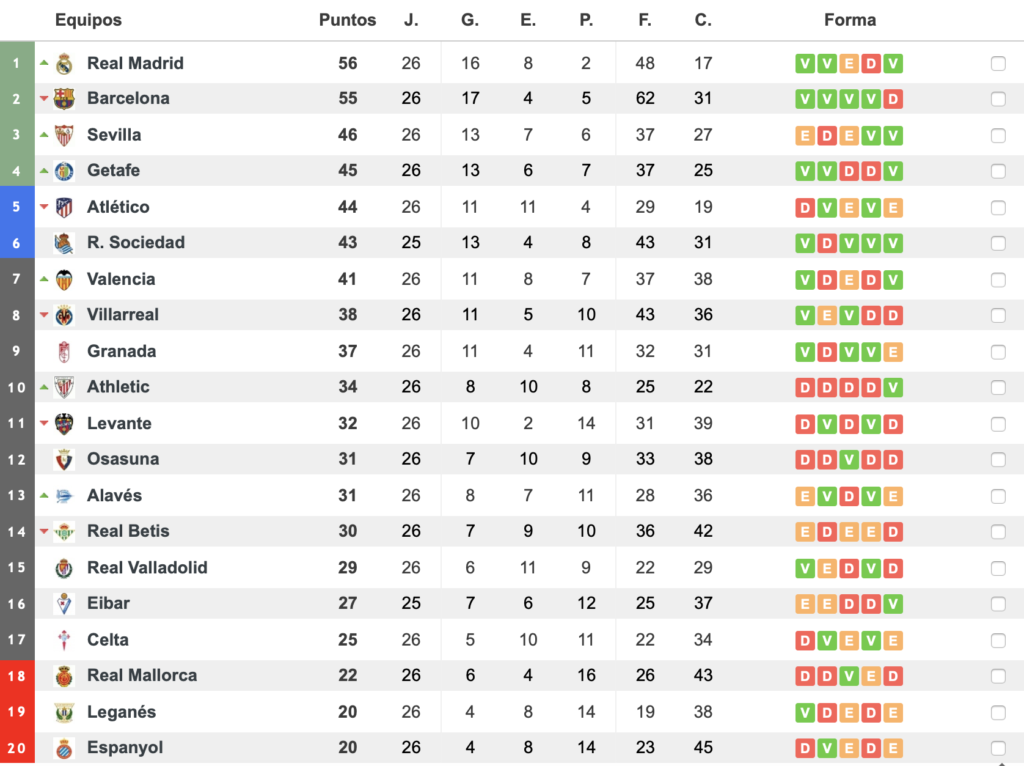This screenshot has height=766, width=1024.
Task: Tick the checkbox in Leganés row
Action: pos(998,712)
